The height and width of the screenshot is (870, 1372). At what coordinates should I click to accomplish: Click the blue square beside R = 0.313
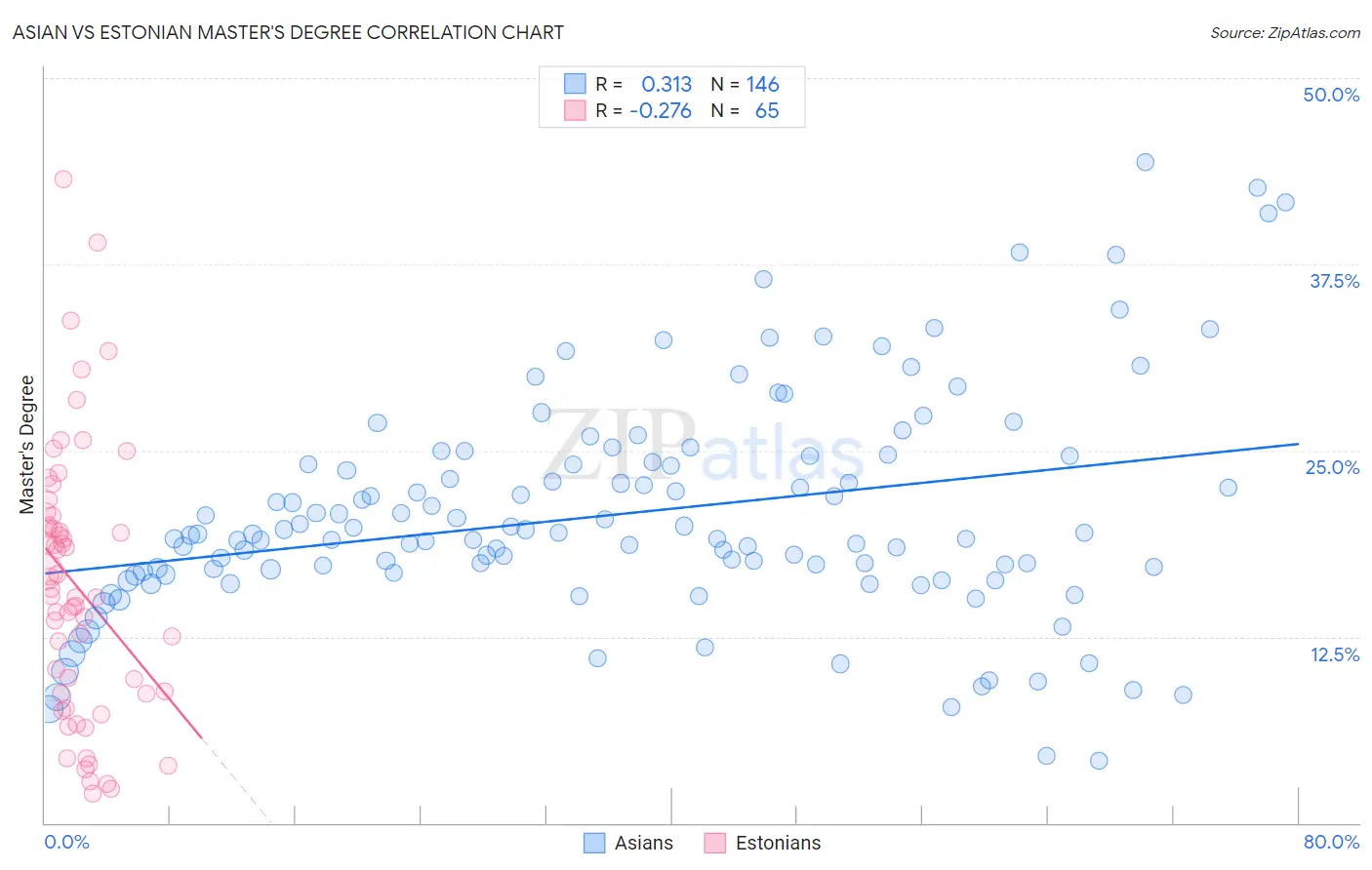[576, 84]
